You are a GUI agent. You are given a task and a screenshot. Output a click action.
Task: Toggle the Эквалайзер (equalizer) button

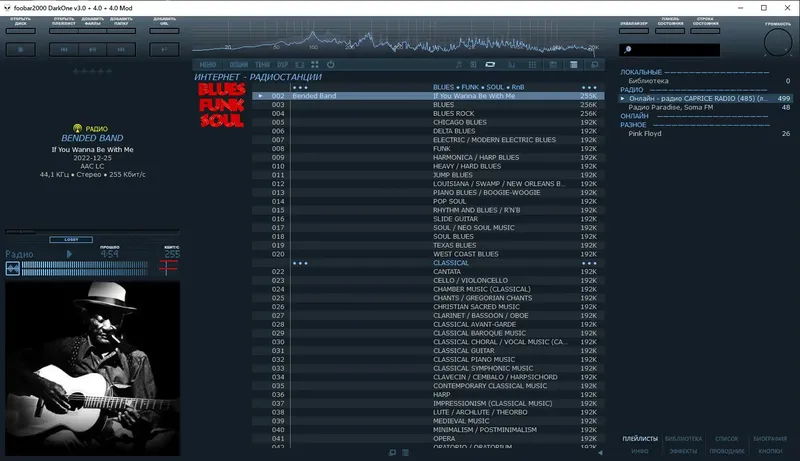[634, 31]
